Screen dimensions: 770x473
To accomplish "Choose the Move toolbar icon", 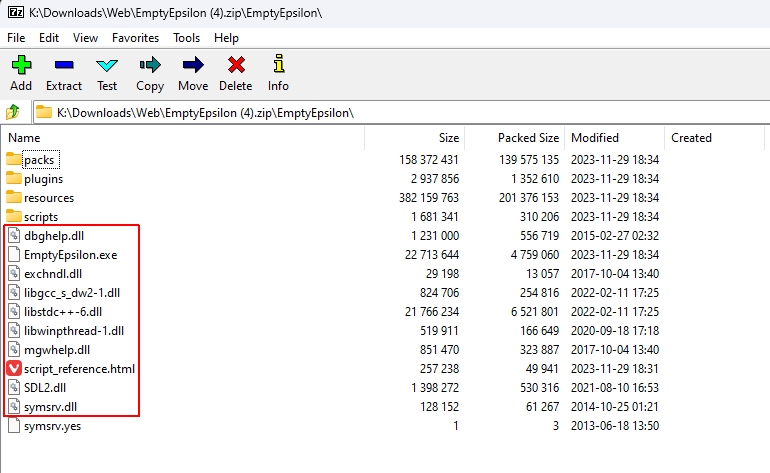I will tap(193, 65).
